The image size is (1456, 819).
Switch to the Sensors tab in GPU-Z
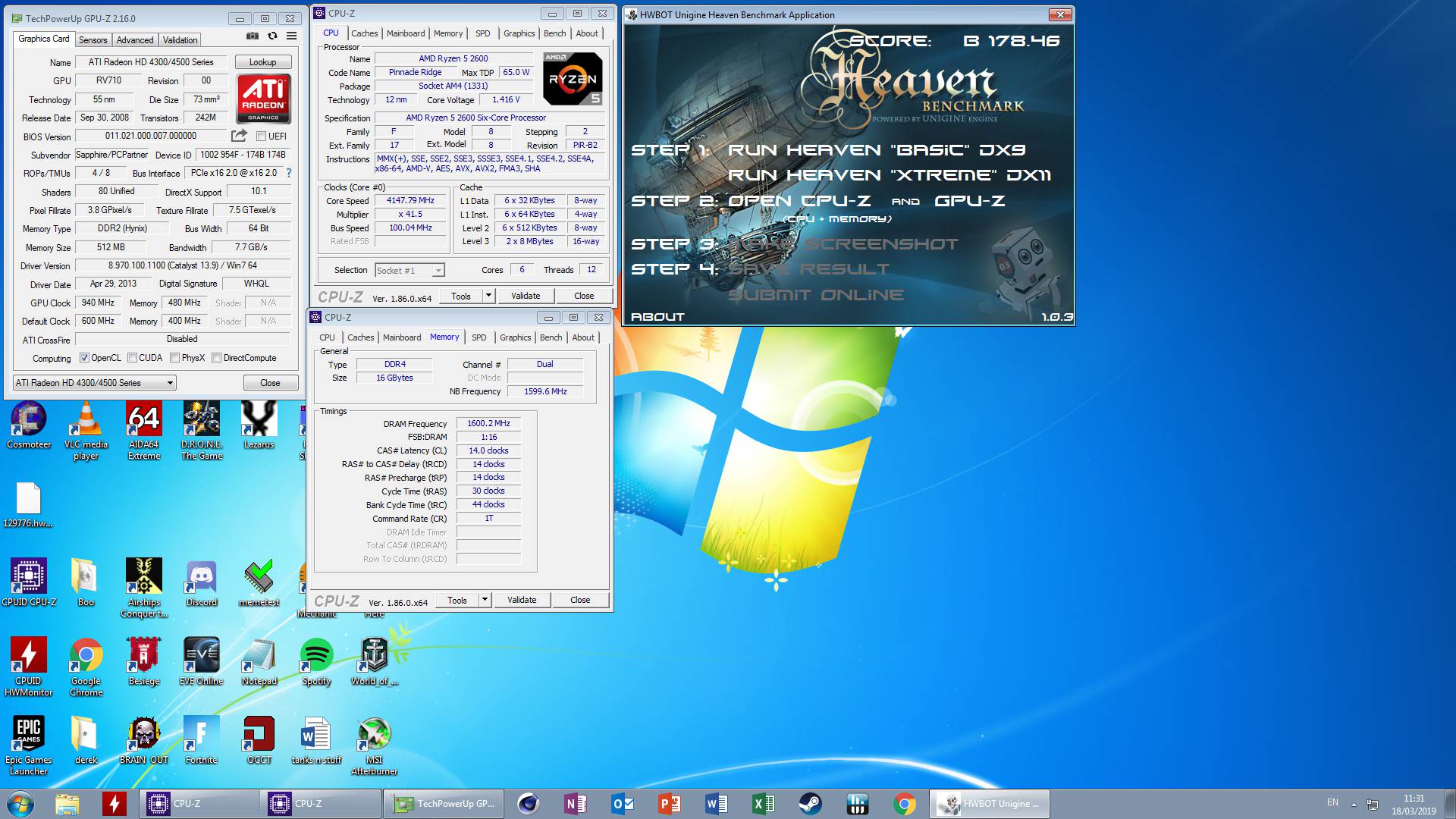pyautogui.click(x=93, y=40)
